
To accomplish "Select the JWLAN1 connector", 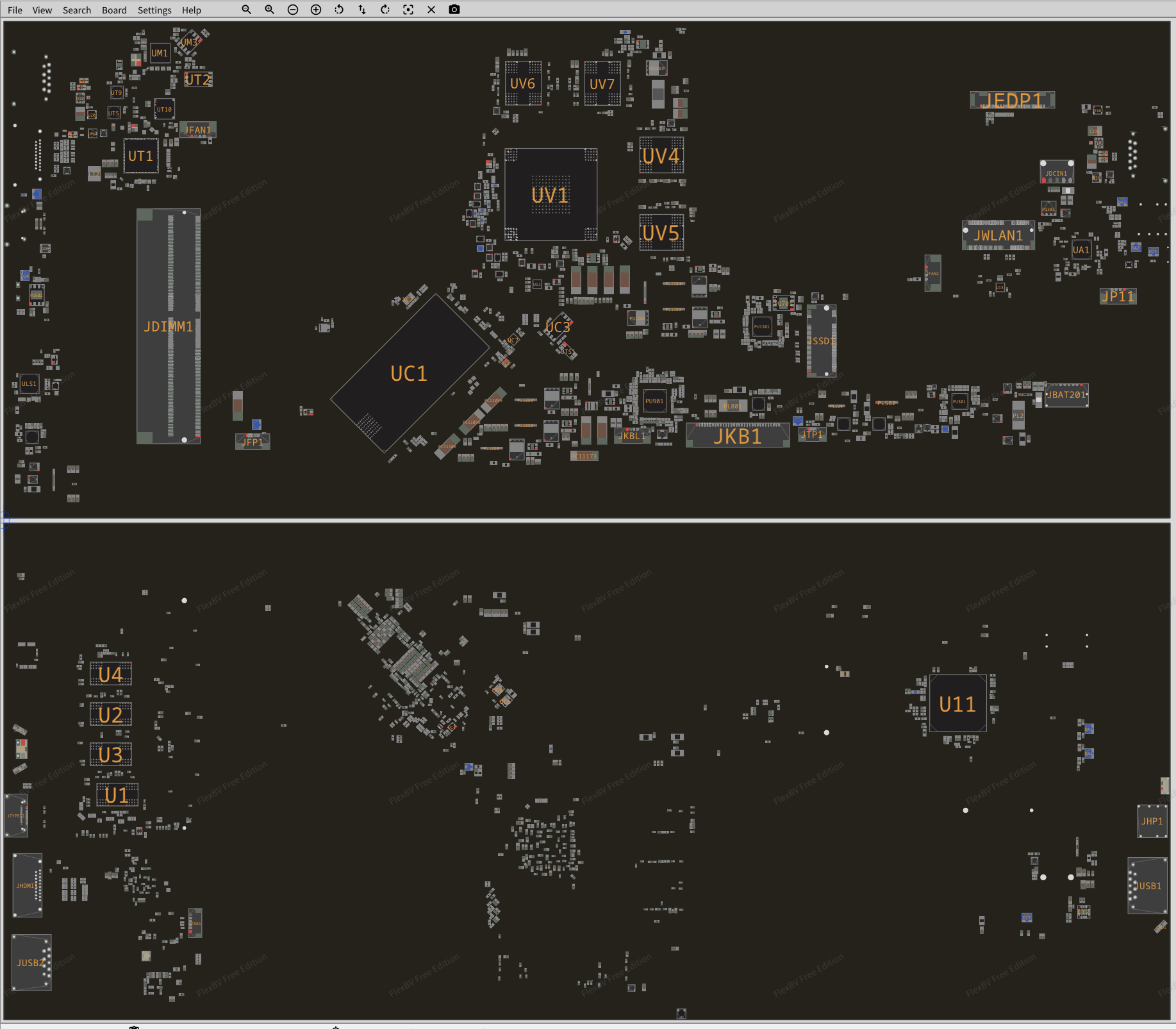I will [x=998, y=236].
